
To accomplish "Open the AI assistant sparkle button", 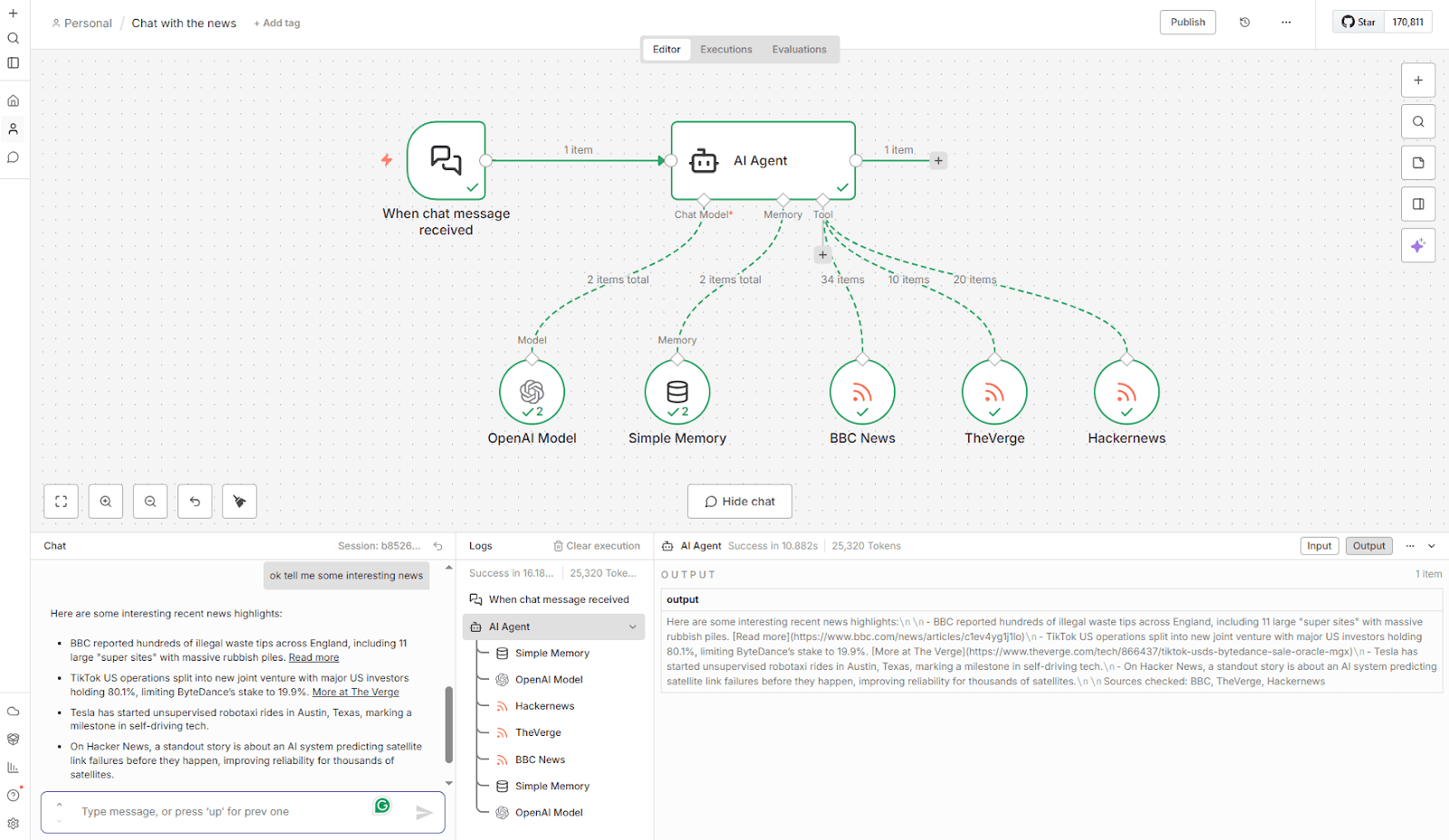I will tap(1418, 245).
